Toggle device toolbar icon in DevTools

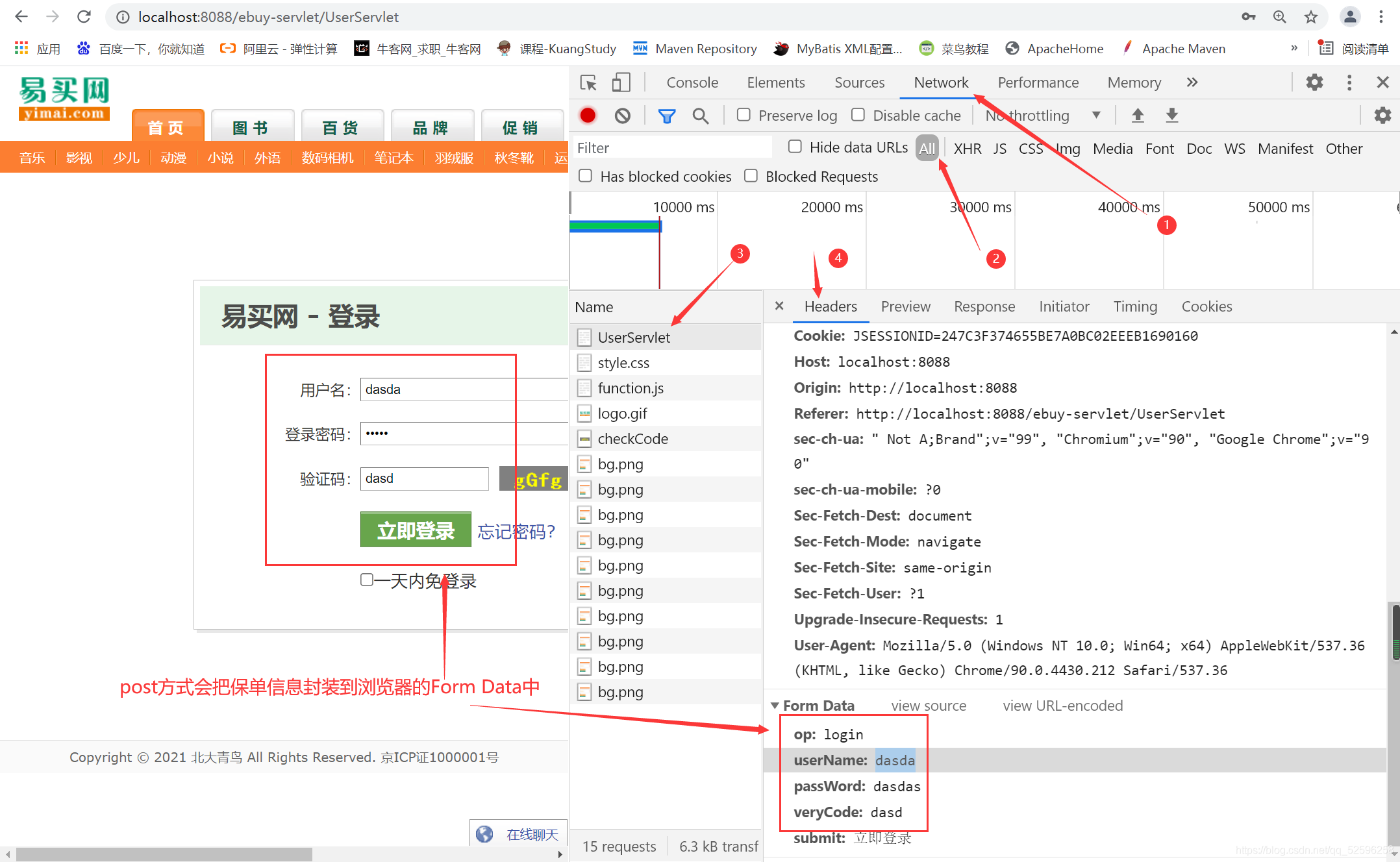(x=621, y=82)
